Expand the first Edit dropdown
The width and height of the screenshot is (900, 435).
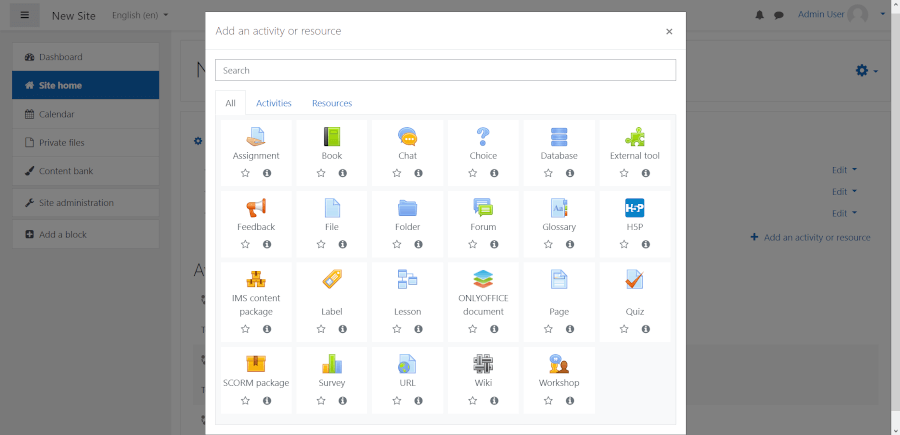pyautogui.click(x=844, y=170)
